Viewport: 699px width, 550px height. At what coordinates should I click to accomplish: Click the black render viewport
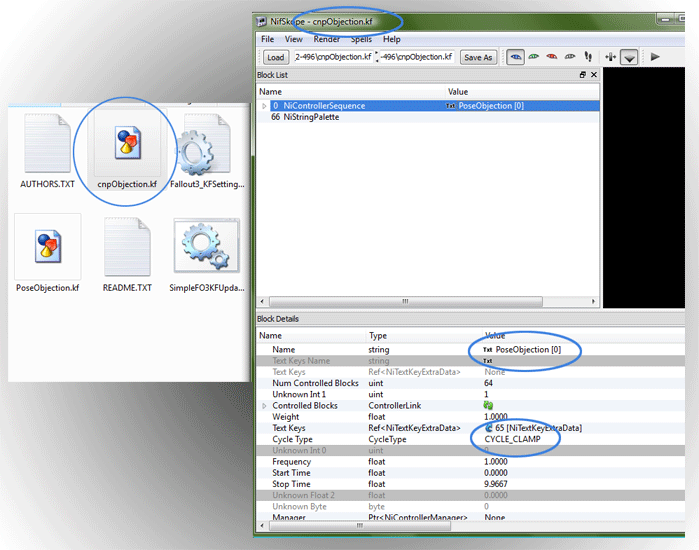point(644,187)
